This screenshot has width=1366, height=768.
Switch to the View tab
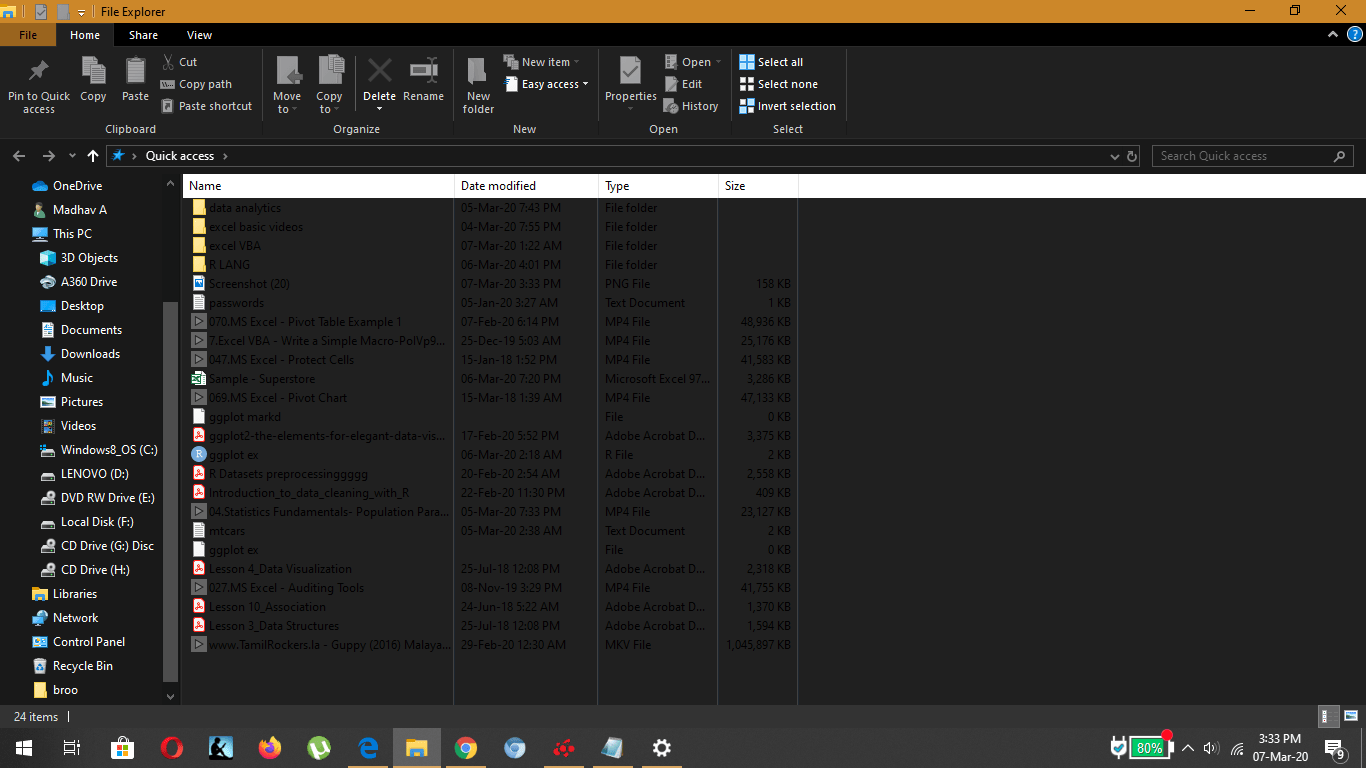click(x=199, y=34)
